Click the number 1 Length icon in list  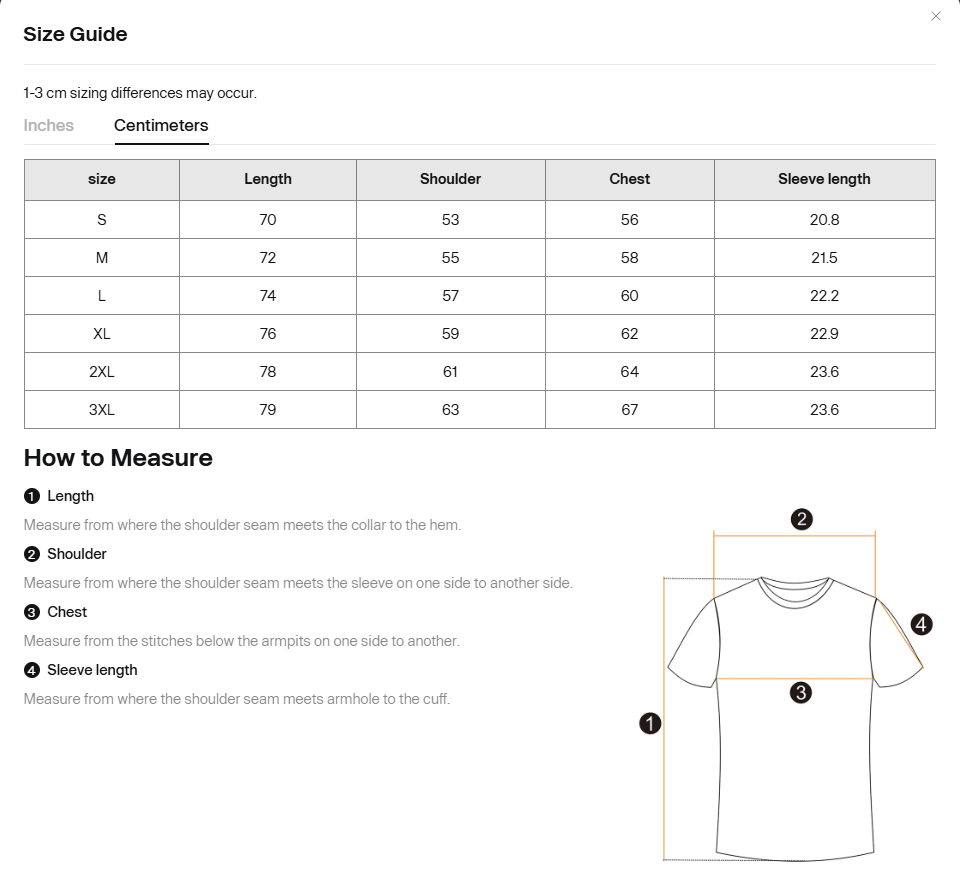pyautogui.click(x=32, y=496)
